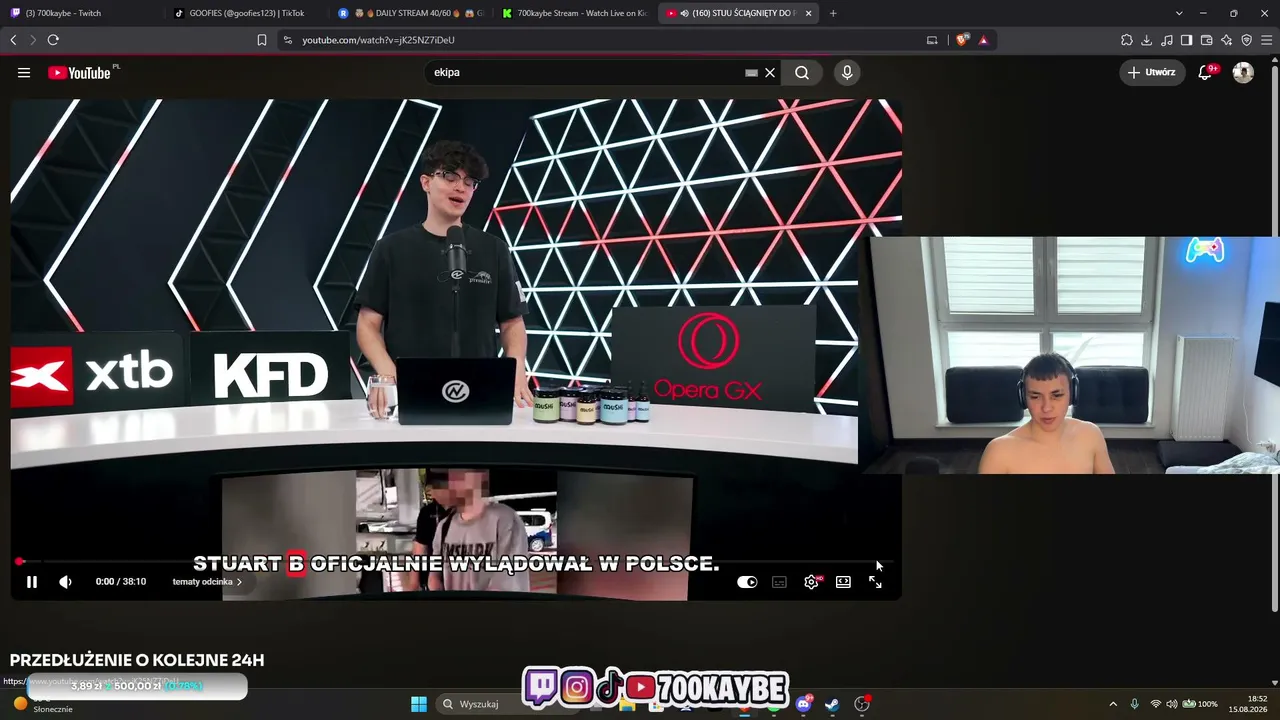Open the Brave Wallet

click(x=1206, y=40)
